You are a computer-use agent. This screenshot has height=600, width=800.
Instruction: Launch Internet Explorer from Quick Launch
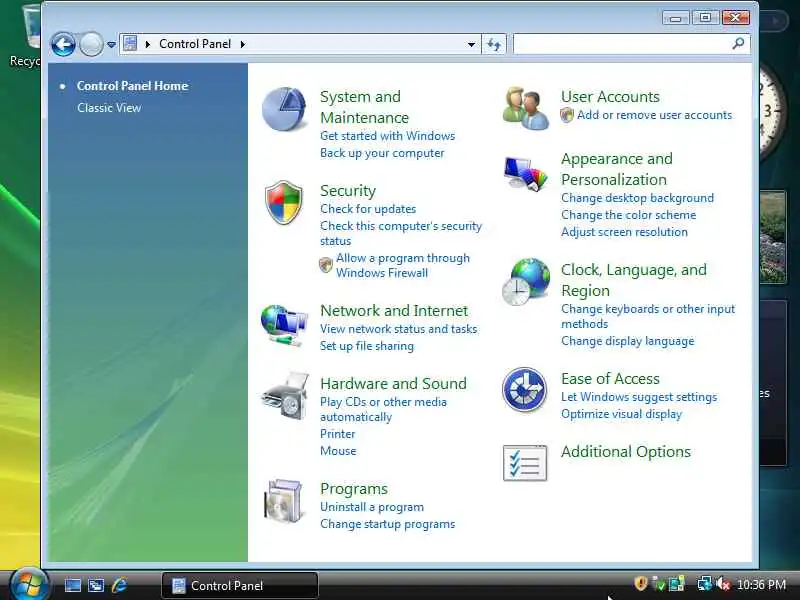[x=119, y=585]
